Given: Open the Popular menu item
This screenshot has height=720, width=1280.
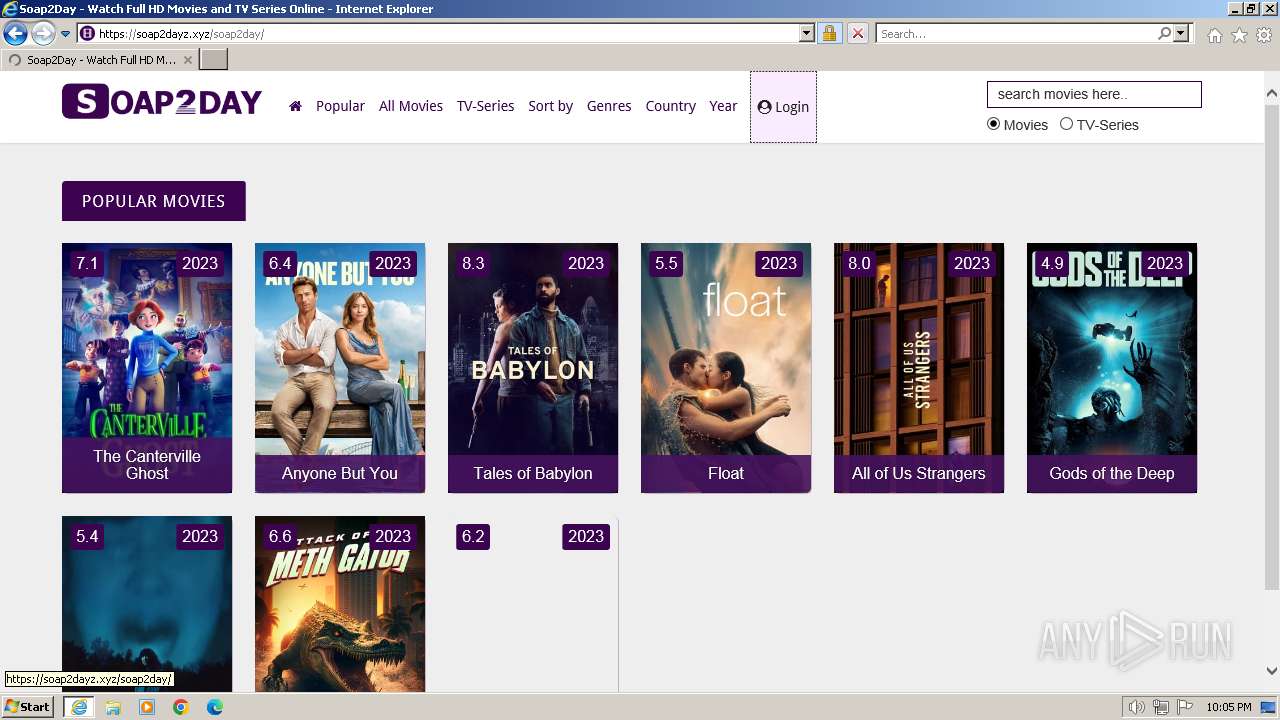Looking at the screenshot, I should click(x=340, y=106).
